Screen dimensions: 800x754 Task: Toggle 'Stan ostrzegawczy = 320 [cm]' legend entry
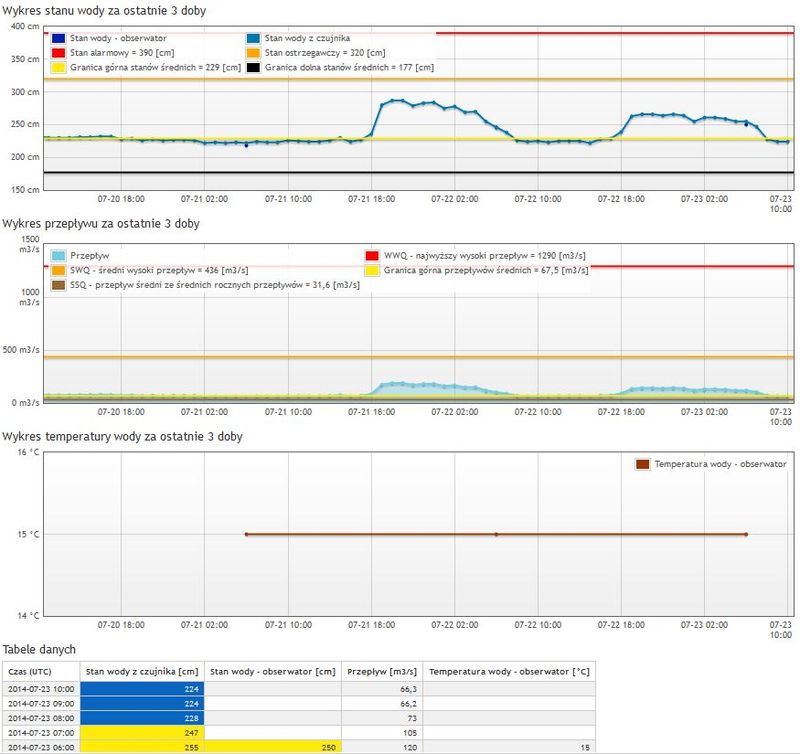coord(322,53)
